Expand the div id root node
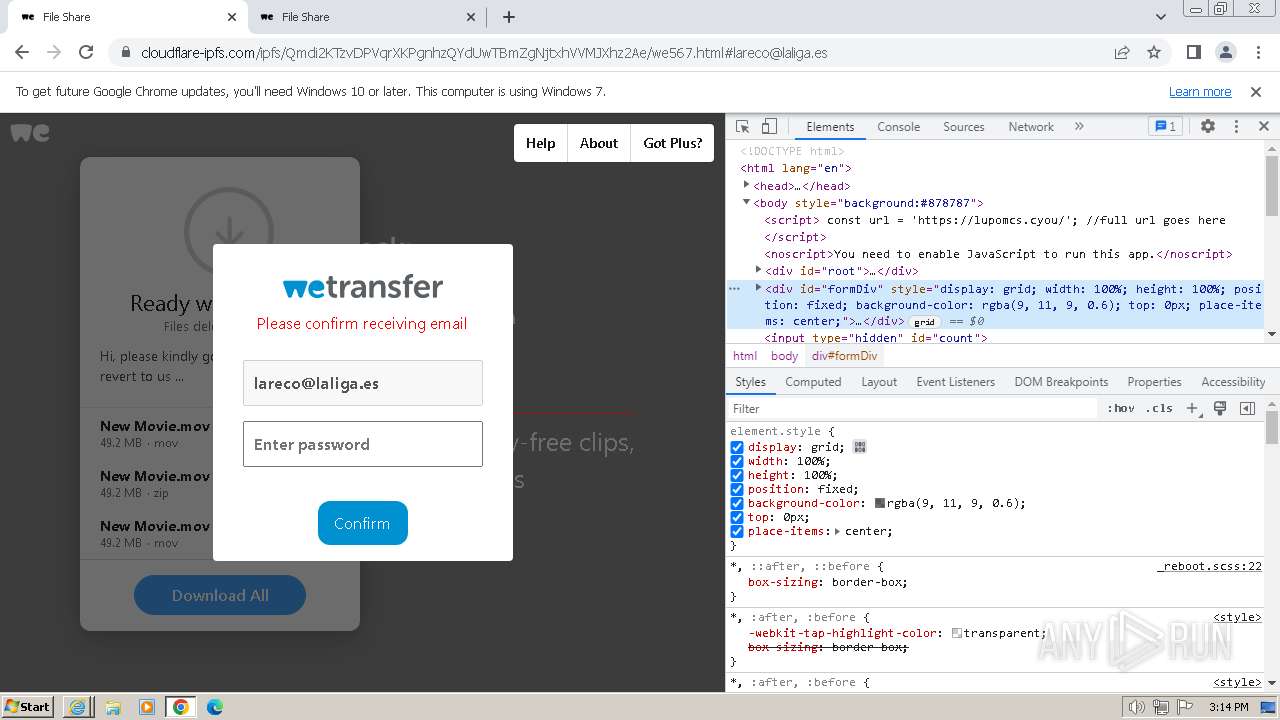The height and width of the screenshot is (720, 1280). tap(758, 270)
